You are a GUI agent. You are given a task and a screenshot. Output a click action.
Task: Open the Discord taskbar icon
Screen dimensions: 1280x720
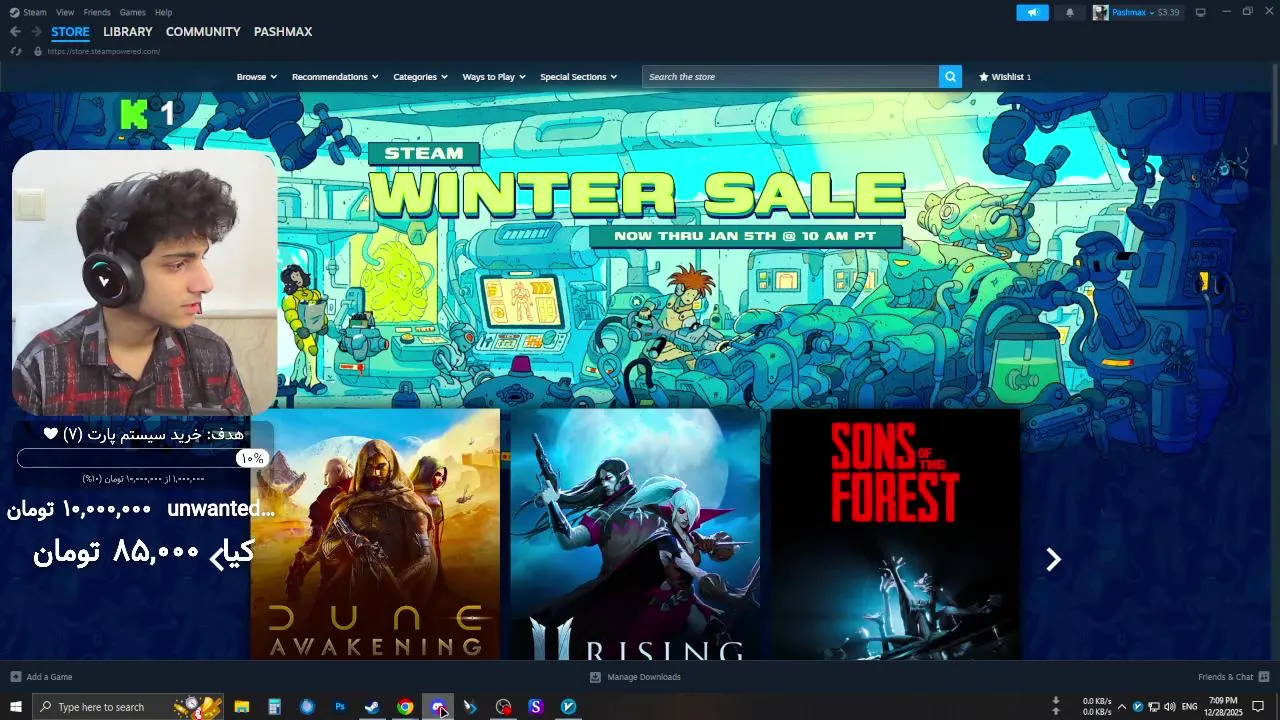(438, 707)
